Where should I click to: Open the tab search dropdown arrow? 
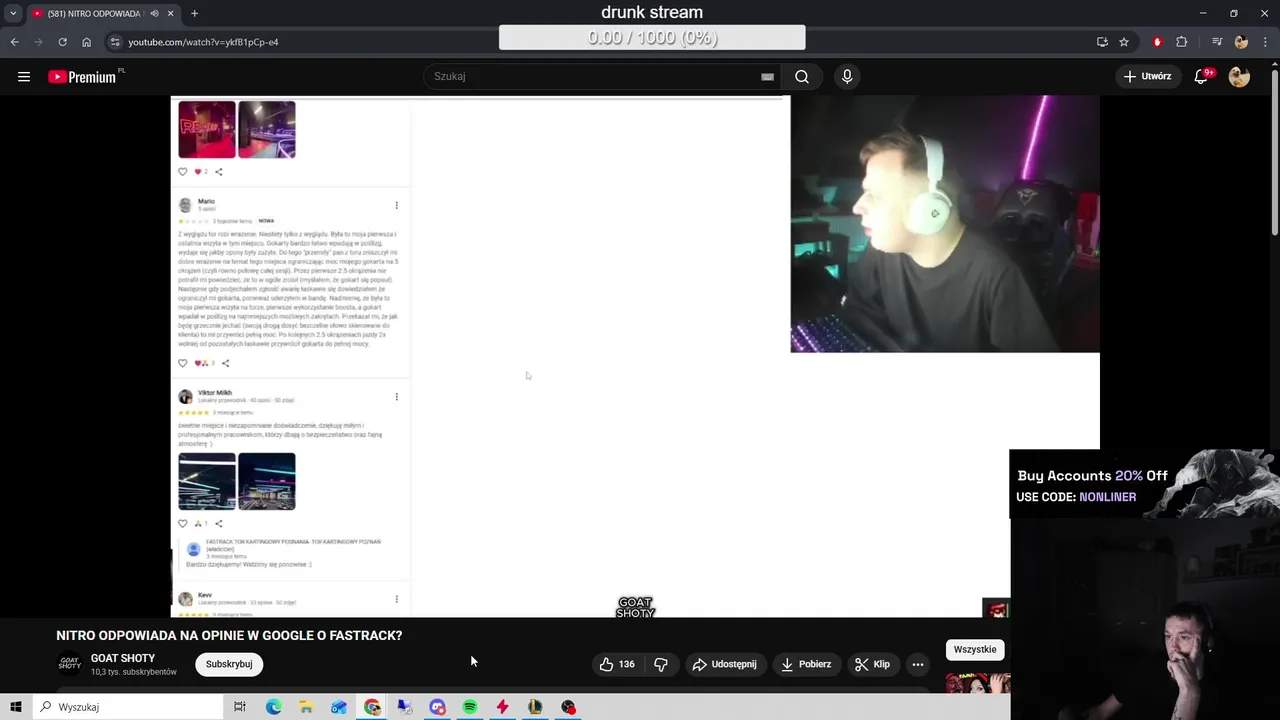point(13,14)
